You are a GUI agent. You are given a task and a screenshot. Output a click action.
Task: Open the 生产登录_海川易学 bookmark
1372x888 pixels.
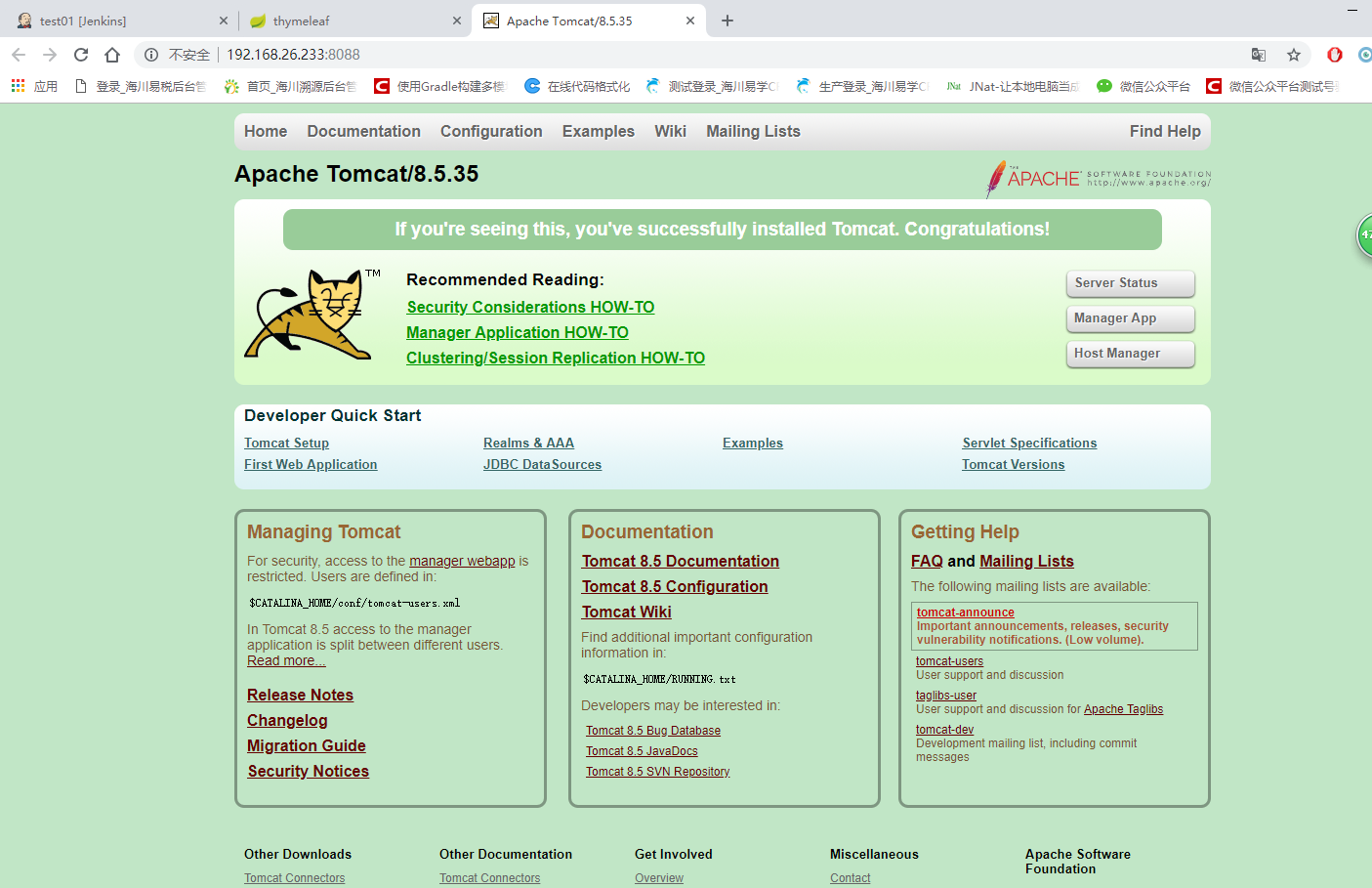(x=861, y=86)
